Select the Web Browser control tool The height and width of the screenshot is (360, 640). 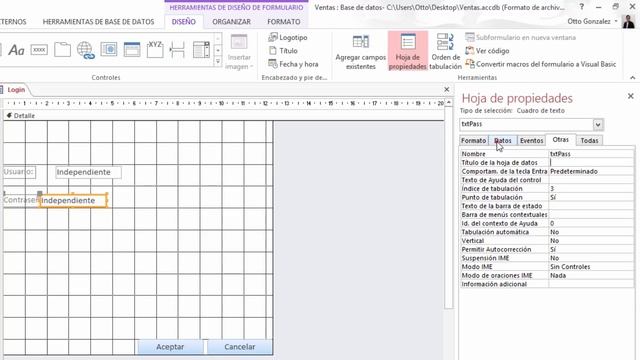pos(109,50)
